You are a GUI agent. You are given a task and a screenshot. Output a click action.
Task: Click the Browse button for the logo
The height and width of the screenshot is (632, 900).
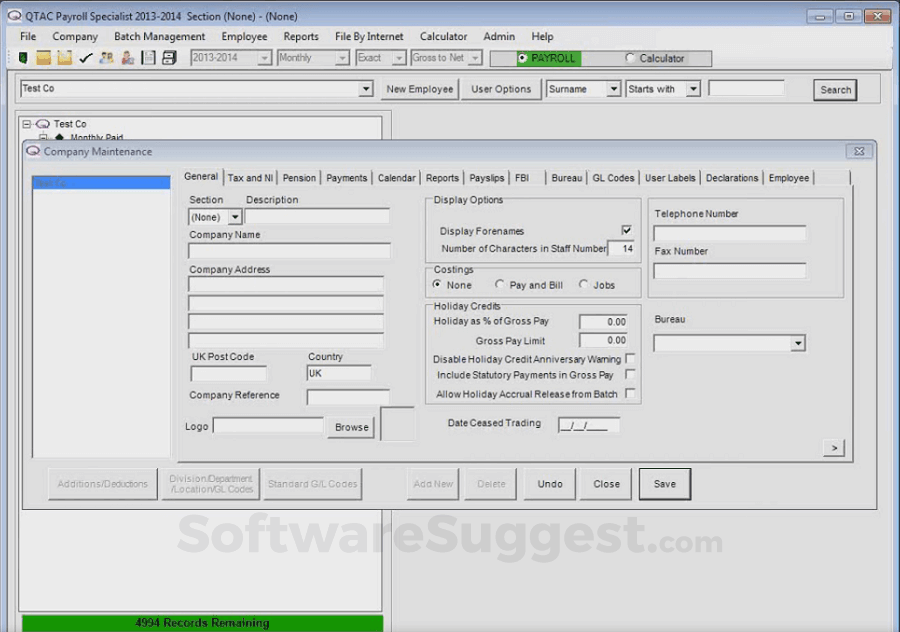(350, 427)
